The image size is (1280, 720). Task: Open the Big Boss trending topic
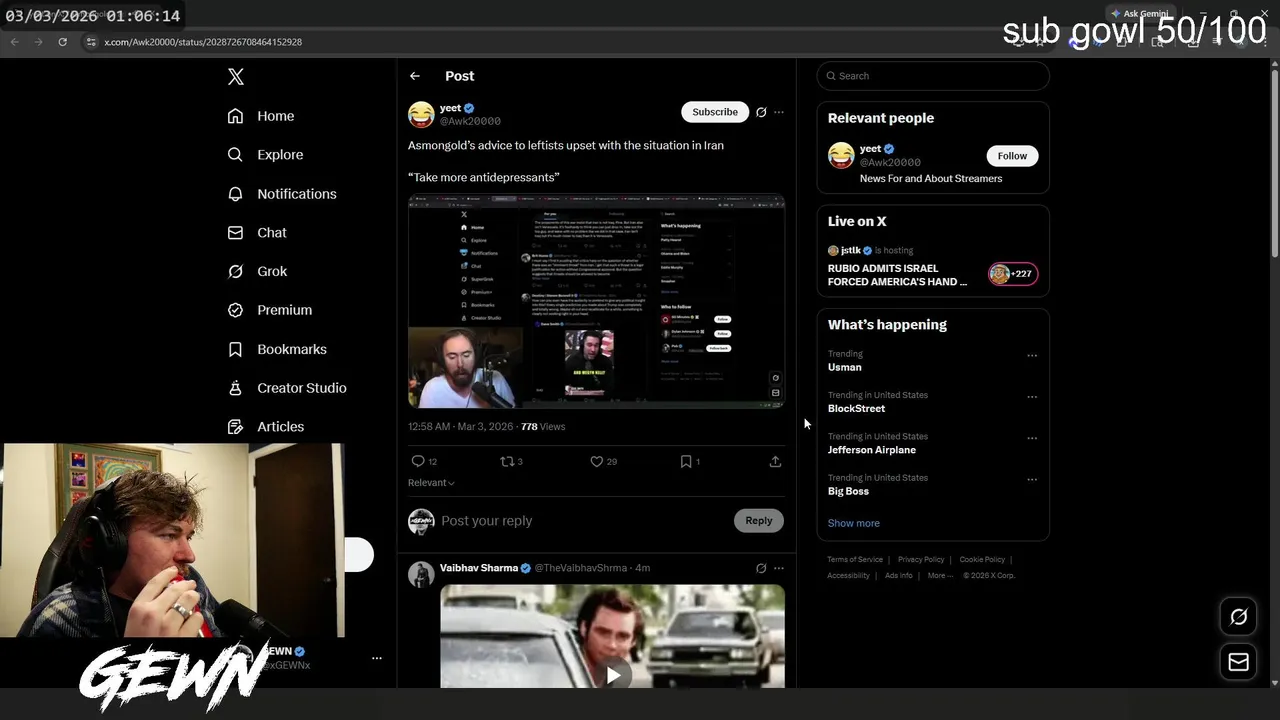(848, 491)
